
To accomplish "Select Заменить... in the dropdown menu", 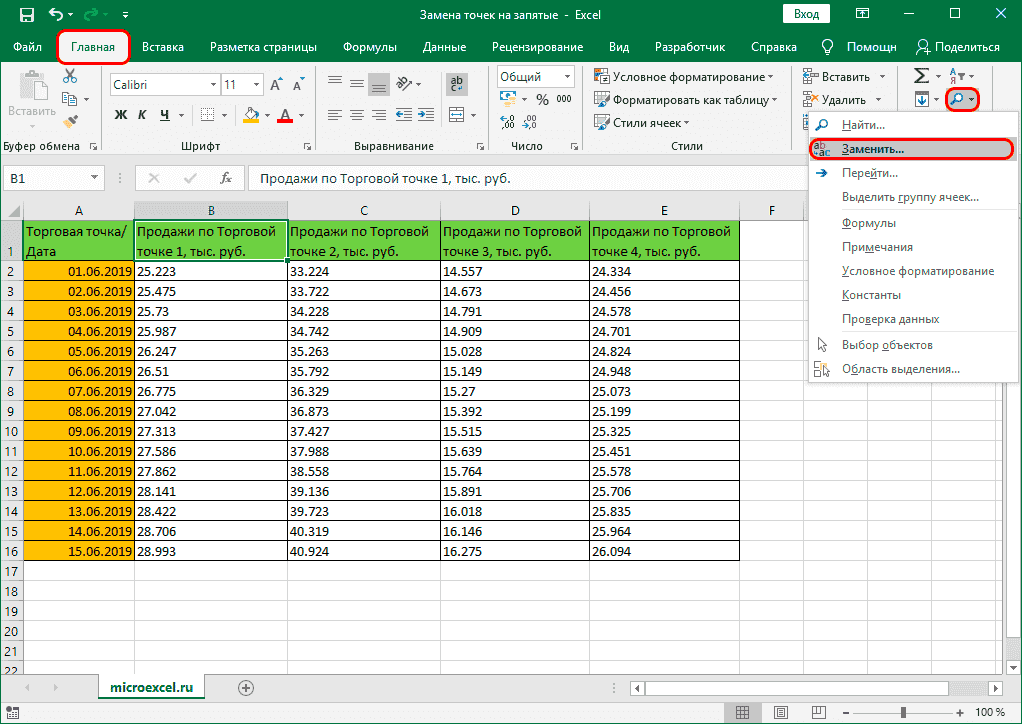I will pos(873,148).
